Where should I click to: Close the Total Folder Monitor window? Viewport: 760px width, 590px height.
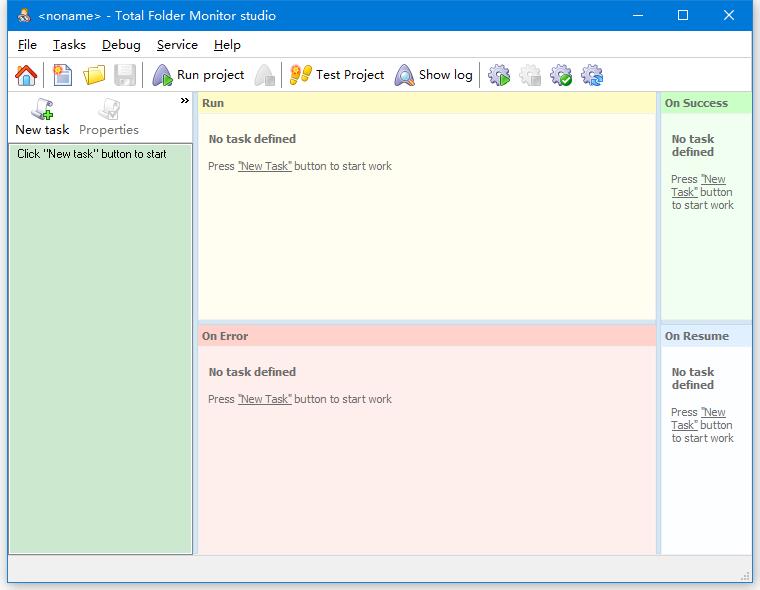728,16
